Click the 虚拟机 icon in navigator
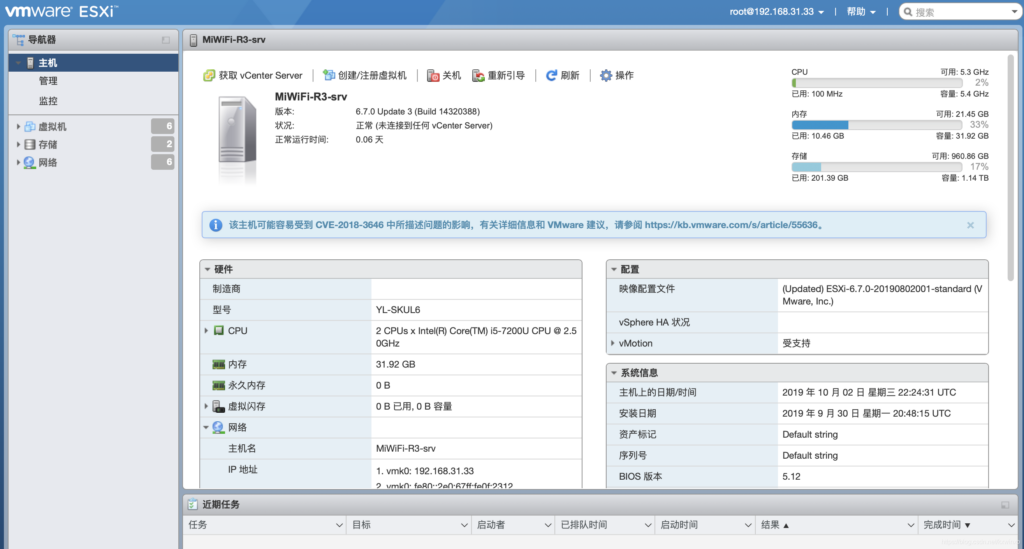This screenshot has height=549, width=1024. point(30,127)
